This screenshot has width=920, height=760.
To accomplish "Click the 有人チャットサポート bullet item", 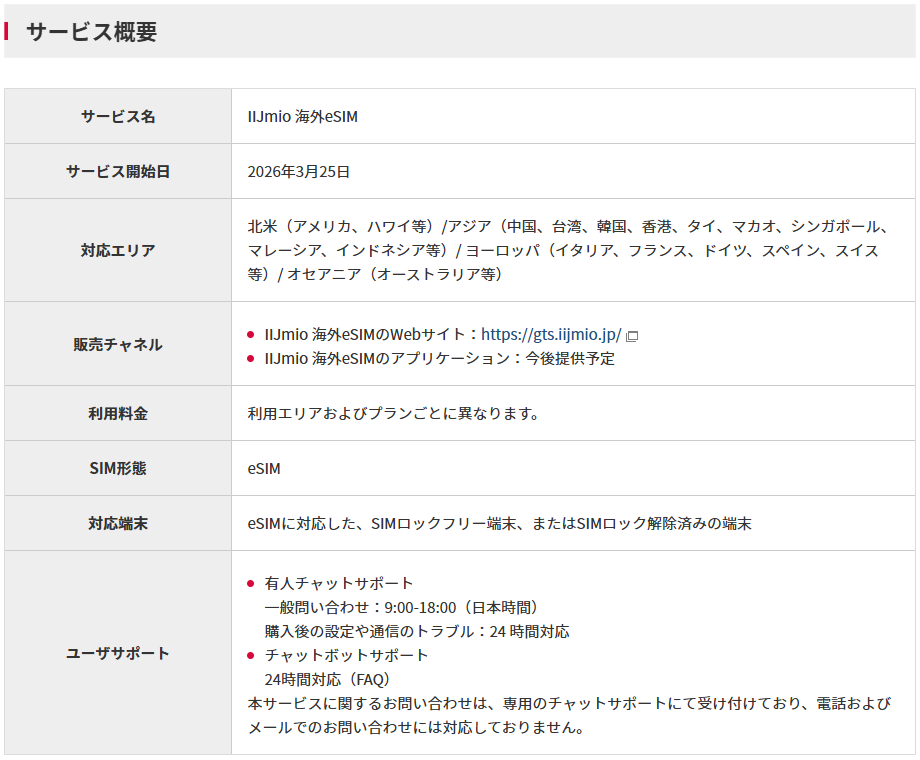I will coord(339,583).
